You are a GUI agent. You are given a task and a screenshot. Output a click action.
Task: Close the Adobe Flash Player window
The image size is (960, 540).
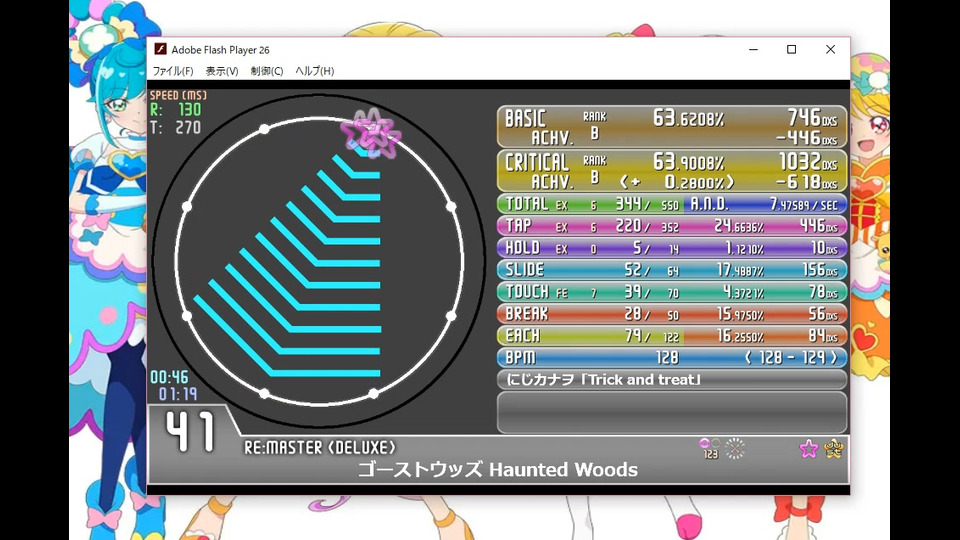830,50
